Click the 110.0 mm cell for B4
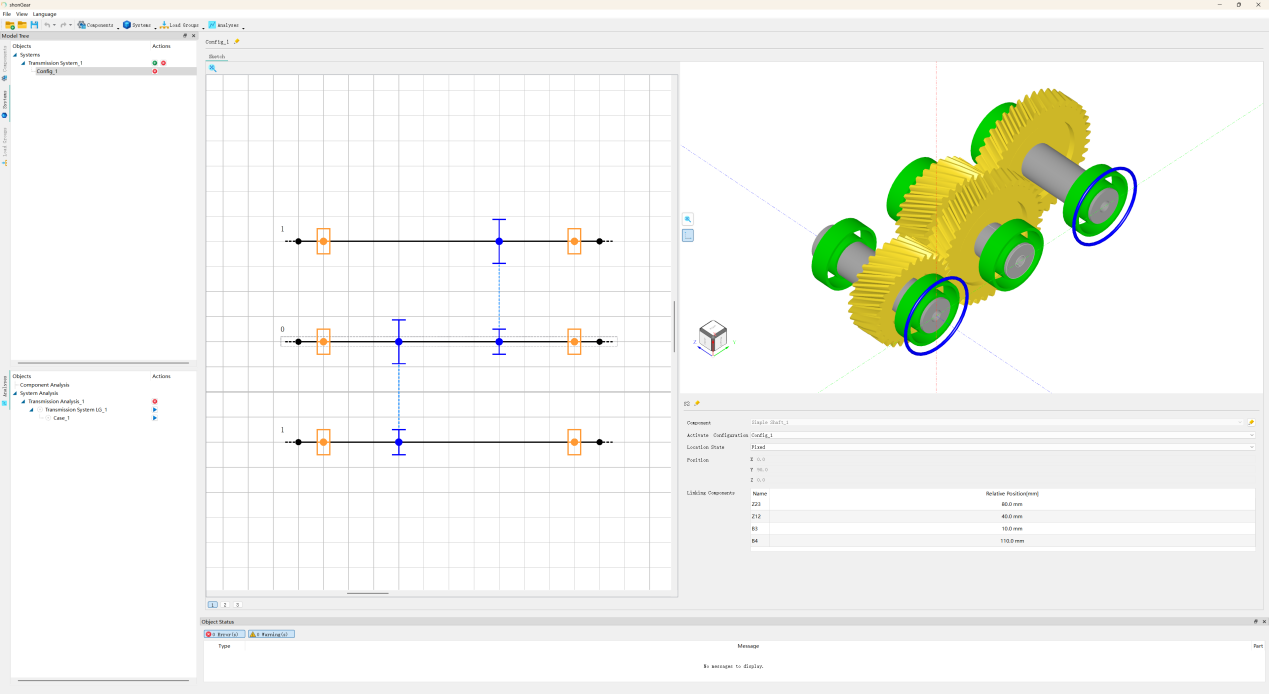Screen dimensions: 1269x694 [x=1012, y=540]
